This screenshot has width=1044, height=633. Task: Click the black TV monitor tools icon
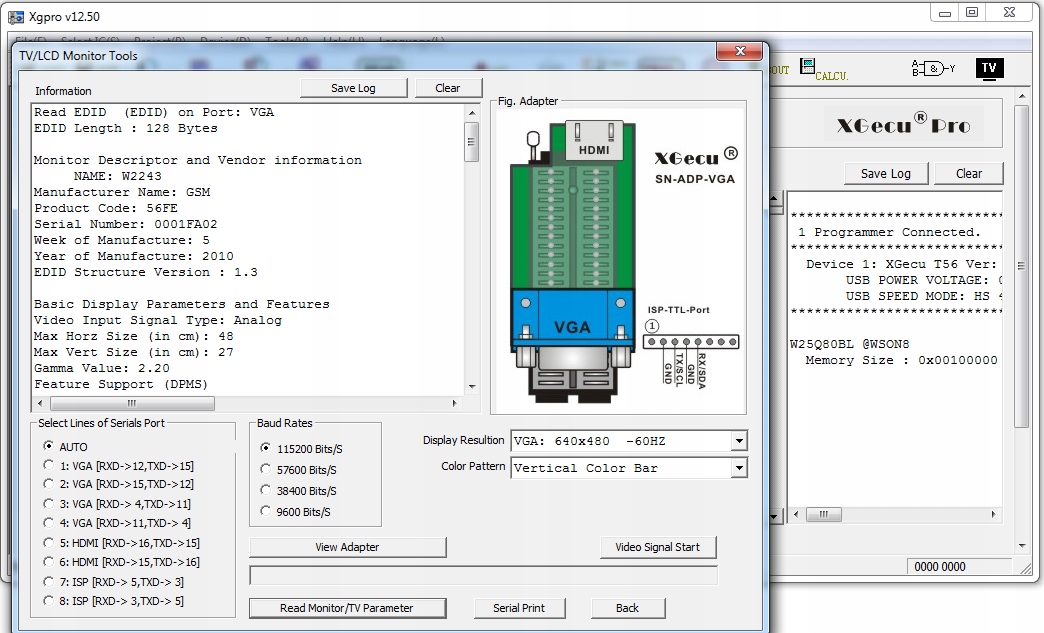click(x=988, y=68)
